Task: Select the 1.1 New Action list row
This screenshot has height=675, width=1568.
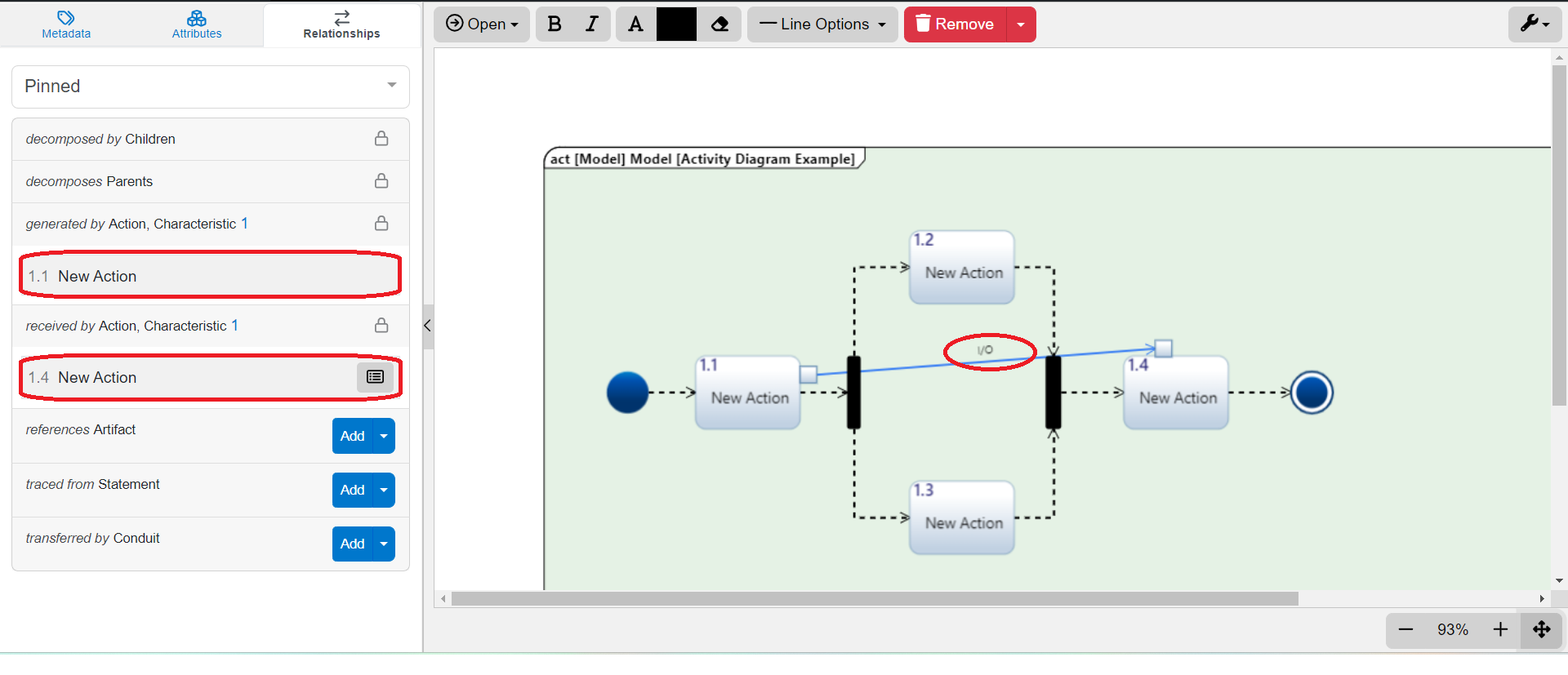Action: pyautogui.click(x=211, y=276)
